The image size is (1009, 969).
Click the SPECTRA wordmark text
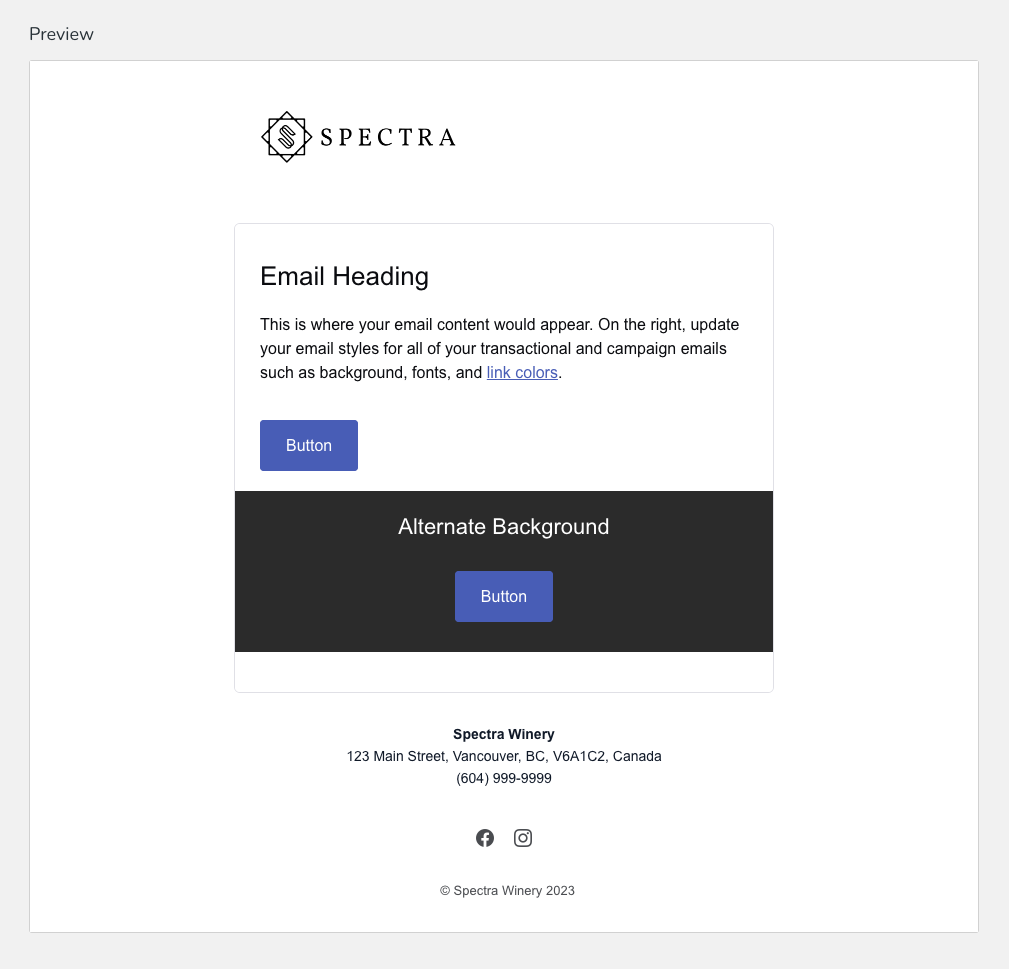(386, 136)
